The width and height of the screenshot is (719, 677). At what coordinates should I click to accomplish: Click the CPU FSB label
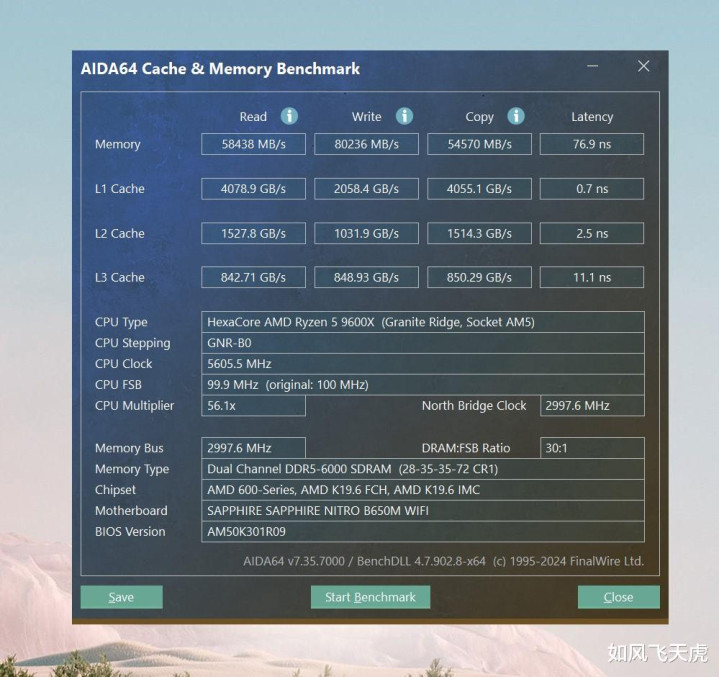click(x=118, y=384)
